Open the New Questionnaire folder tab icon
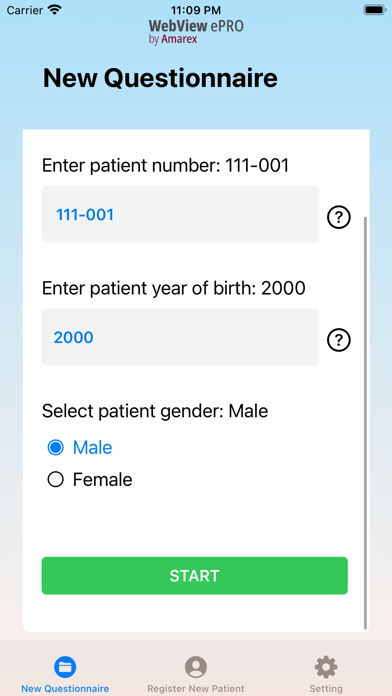This screenshot has width=392, height=696. pos(65,667)
